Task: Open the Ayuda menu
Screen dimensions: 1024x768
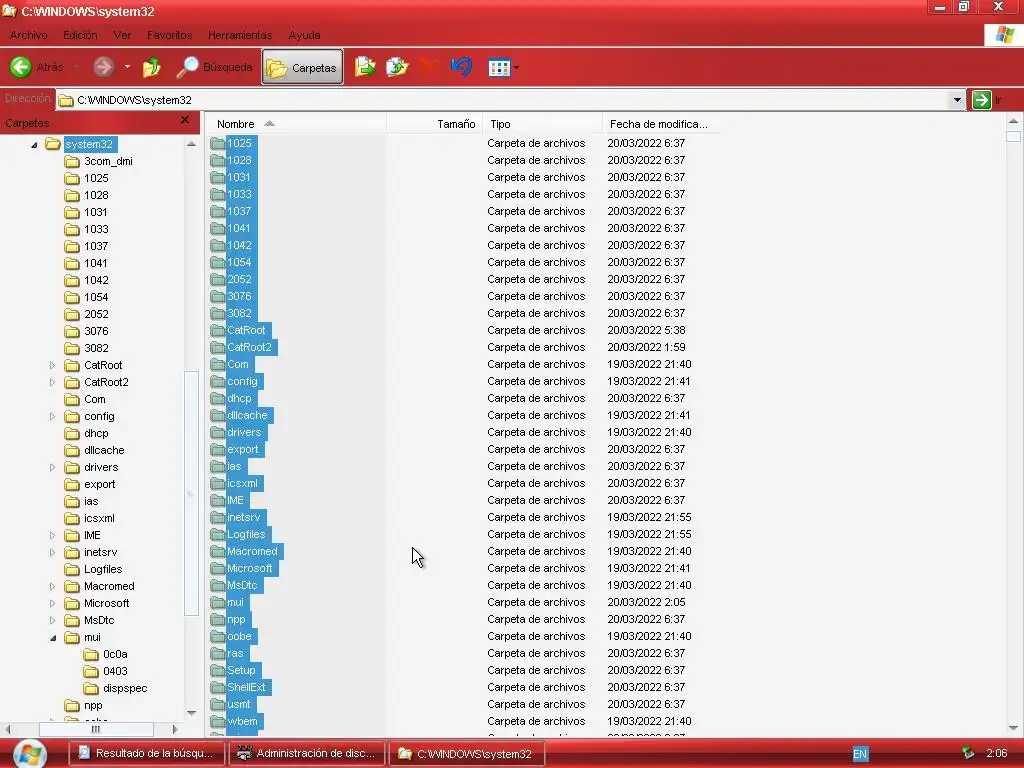Action: pos(304,35)
